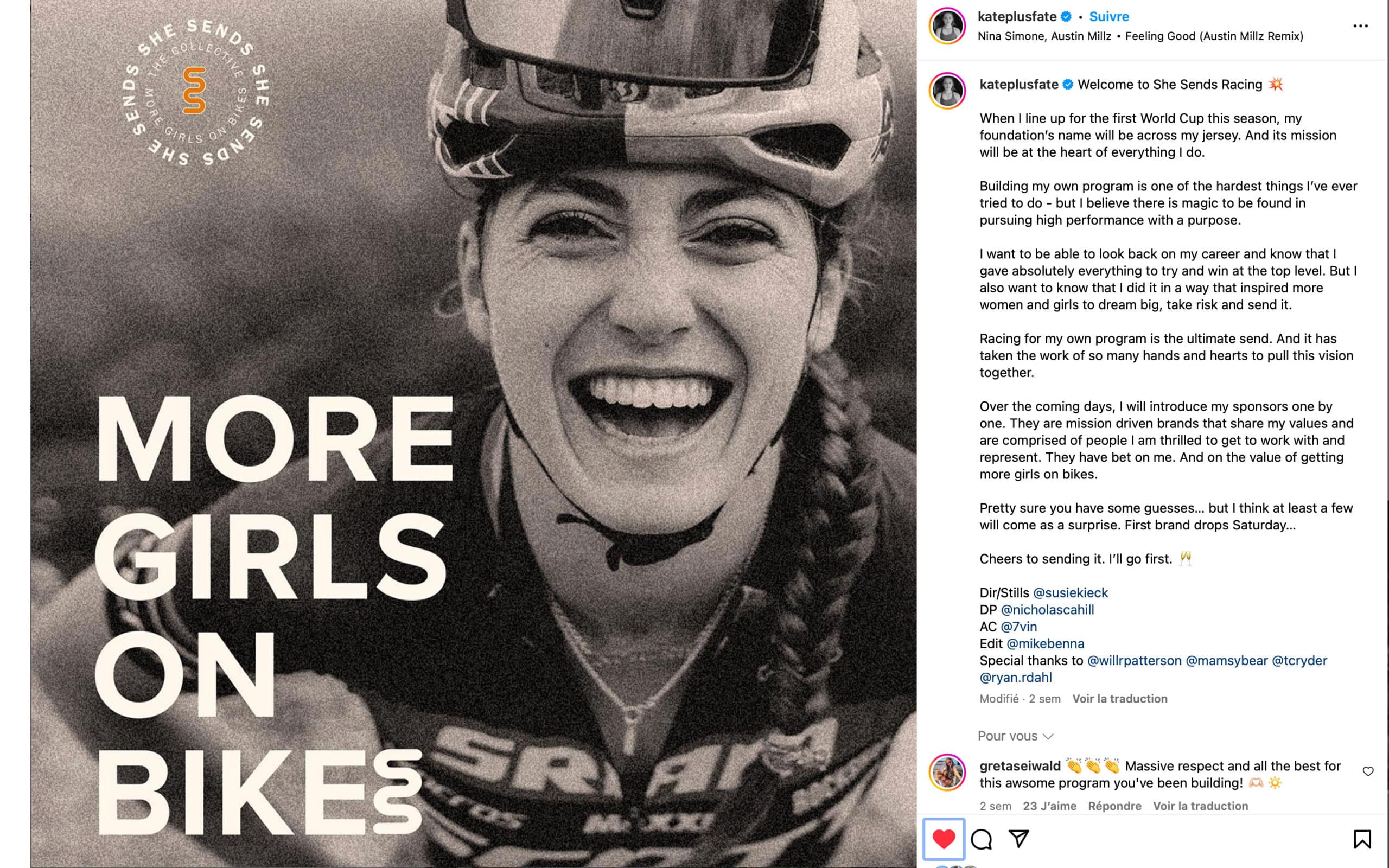Visit the @mikebenna profile link
This screenshot has height=868, width=1389.
tap(1045, 643)
